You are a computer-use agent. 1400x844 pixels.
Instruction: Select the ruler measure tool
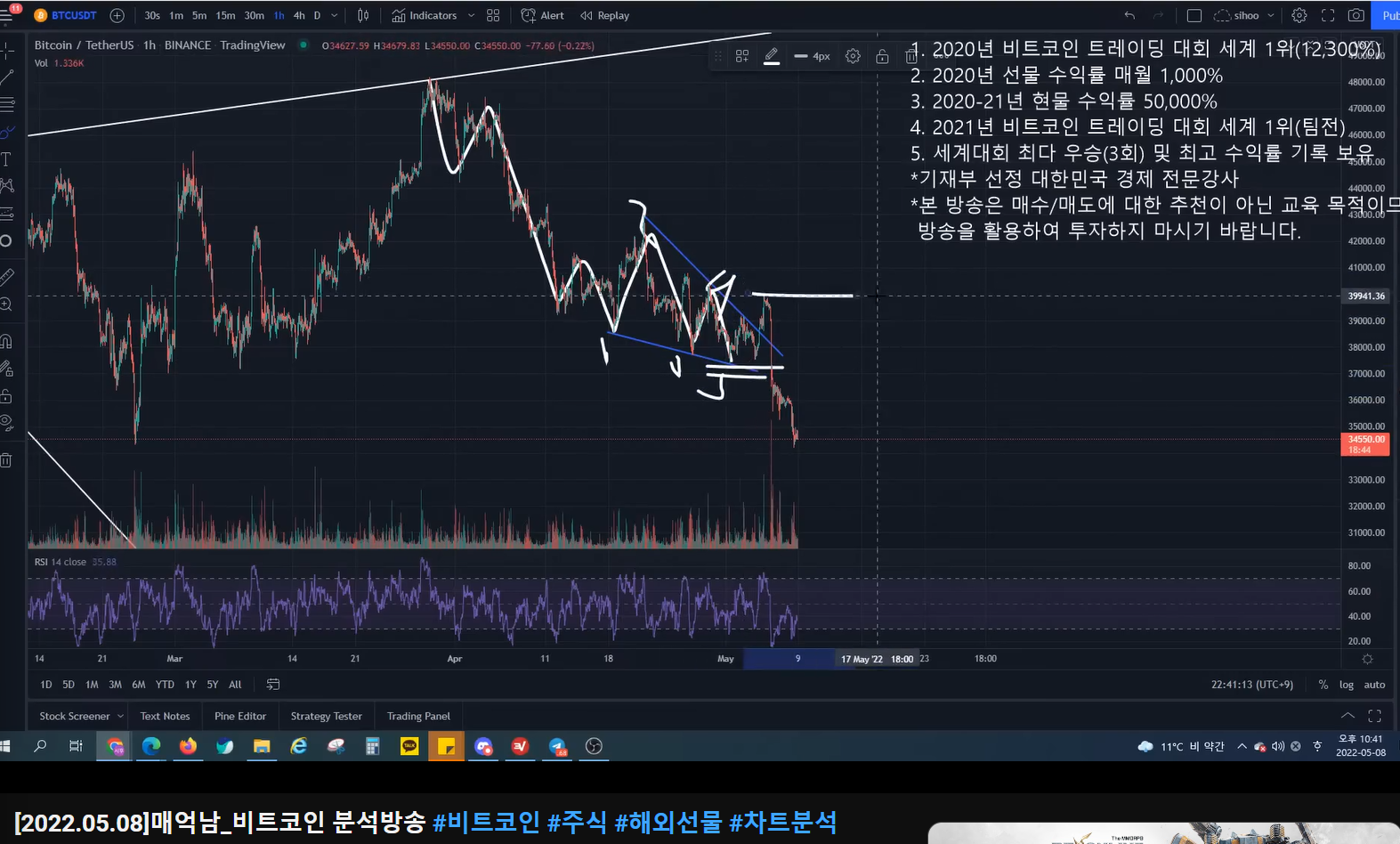tap(7, 276)
